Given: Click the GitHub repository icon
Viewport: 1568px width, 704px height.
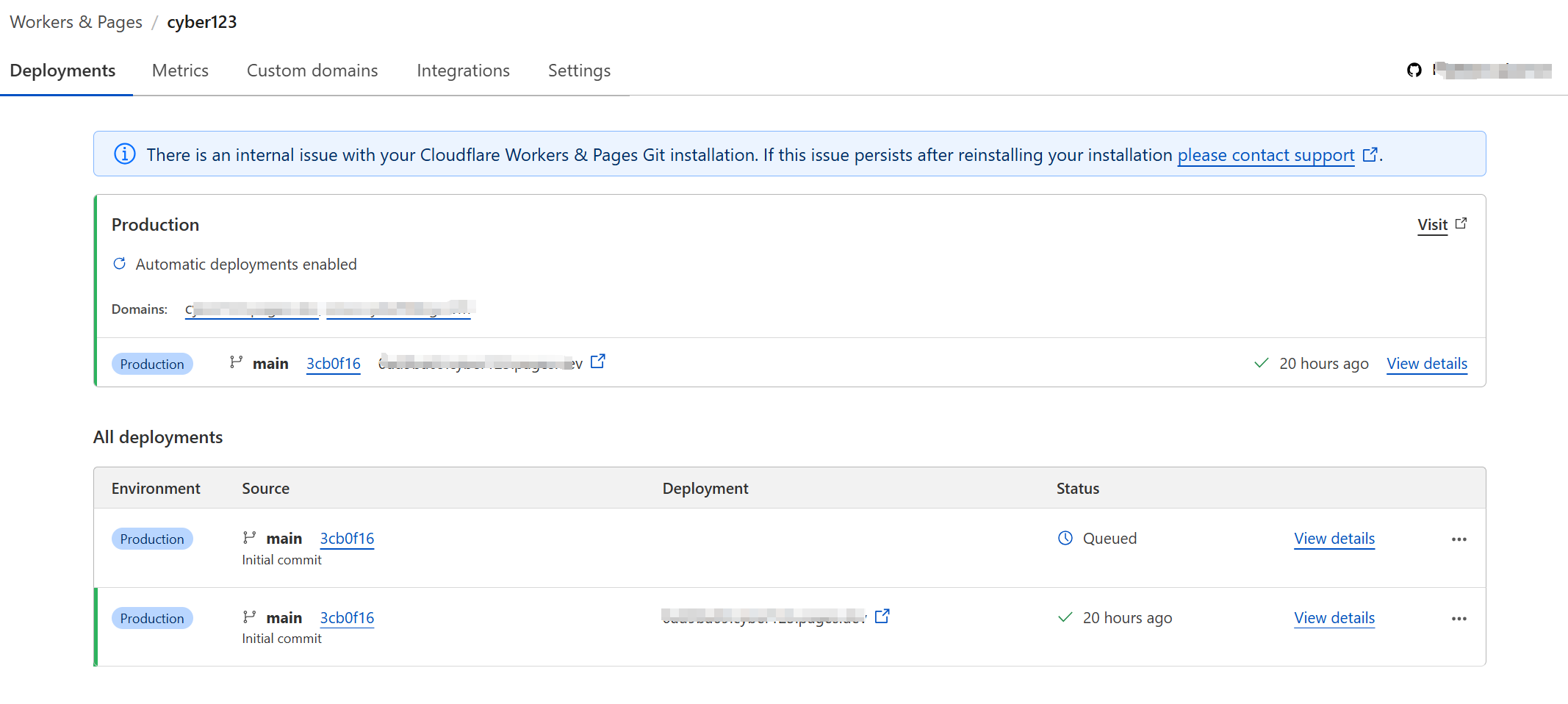Looking at the screenshot, I should (1414, 71).
